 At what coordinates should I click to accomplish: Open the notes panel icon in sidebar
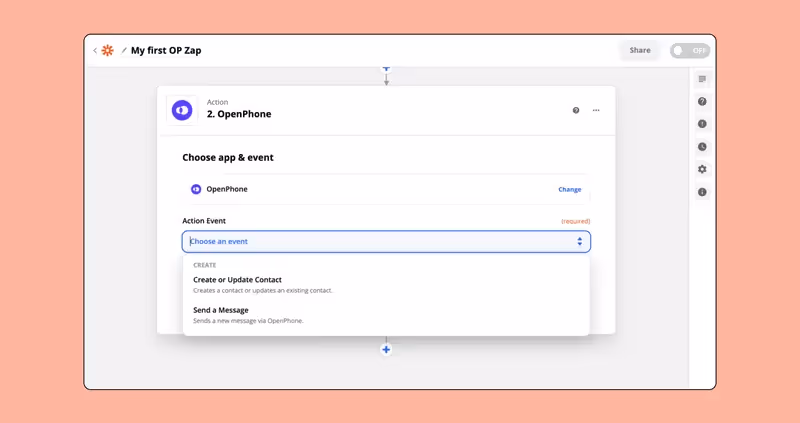click(x=703, y=79)
